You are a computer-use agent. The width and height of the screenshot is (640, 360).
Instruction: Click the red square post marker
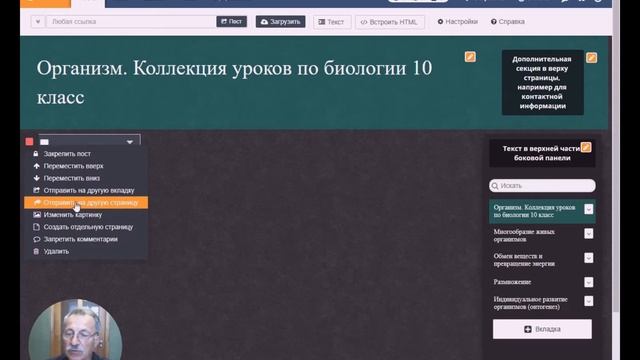[29, 142]
